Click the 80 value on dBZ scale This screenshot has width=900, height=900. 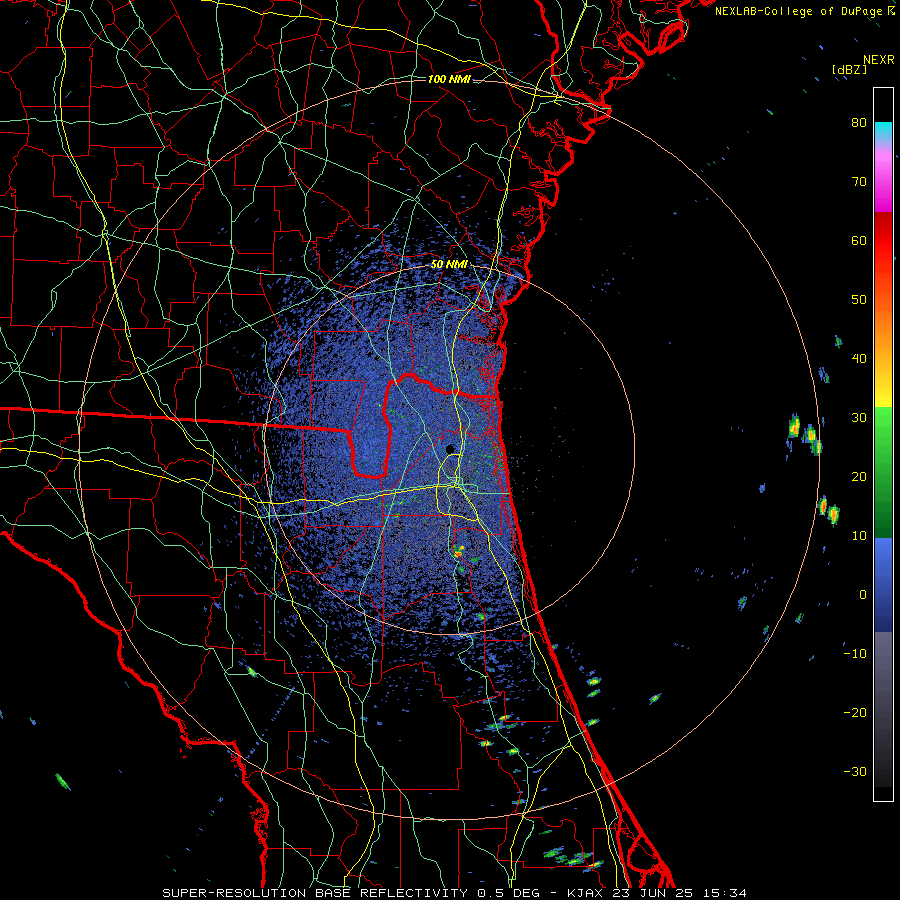click(x=859, y=123)
